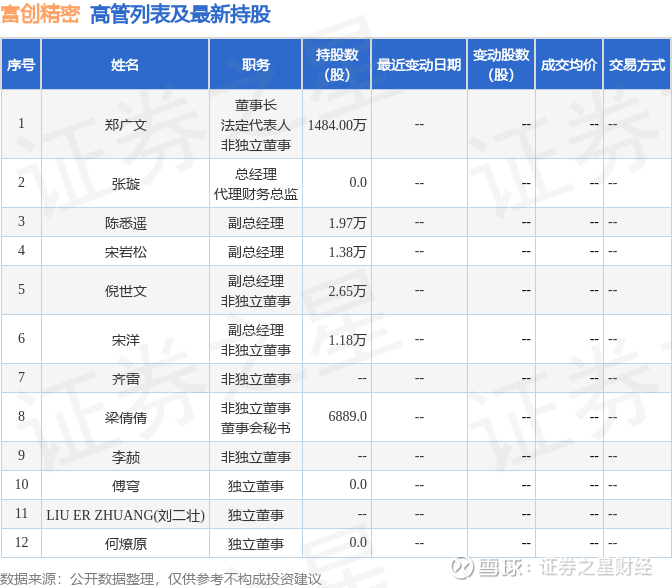Click the name LIU ER ZHUANG(刘二壮)

click(x=126, y=515)
